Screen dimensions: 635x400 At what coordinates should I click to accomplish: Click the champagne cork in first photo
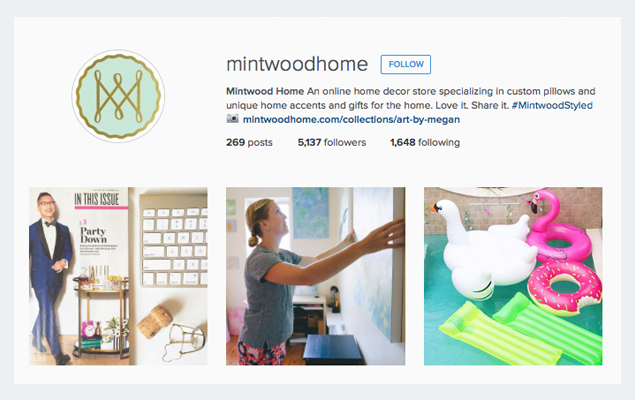[x=155, y=321]
